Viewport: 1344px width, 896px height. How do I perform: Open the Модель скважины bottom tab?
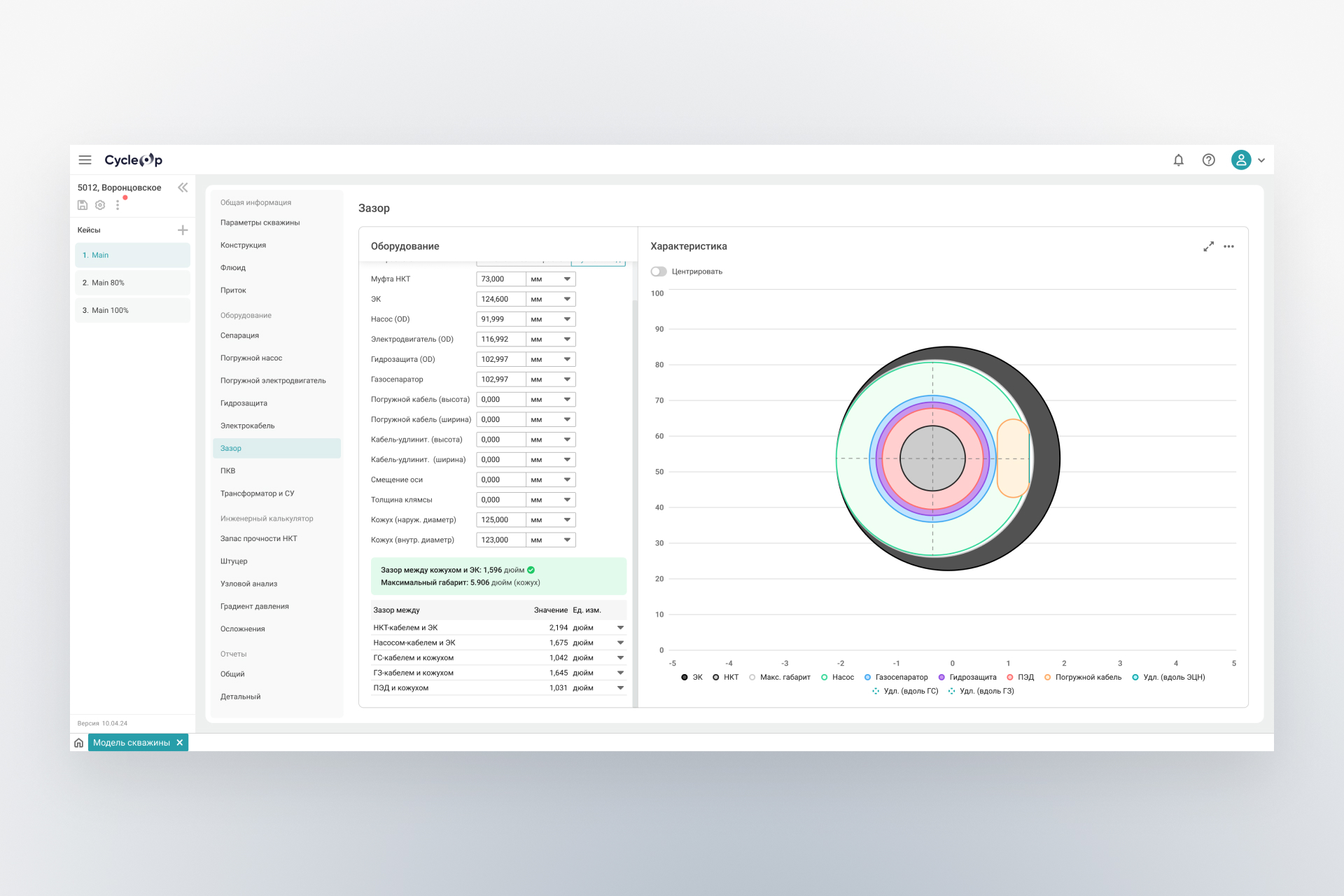point(131,743)
